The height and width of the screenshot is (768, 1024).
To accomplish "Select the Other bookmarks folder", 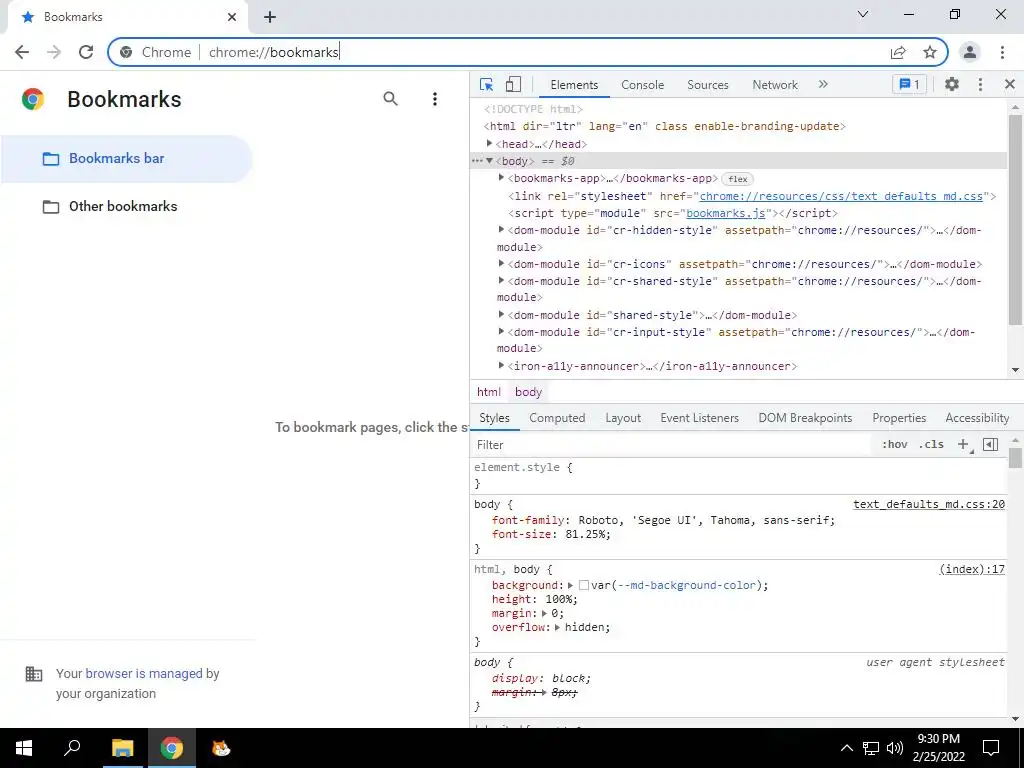I will (x=126, y=206).
